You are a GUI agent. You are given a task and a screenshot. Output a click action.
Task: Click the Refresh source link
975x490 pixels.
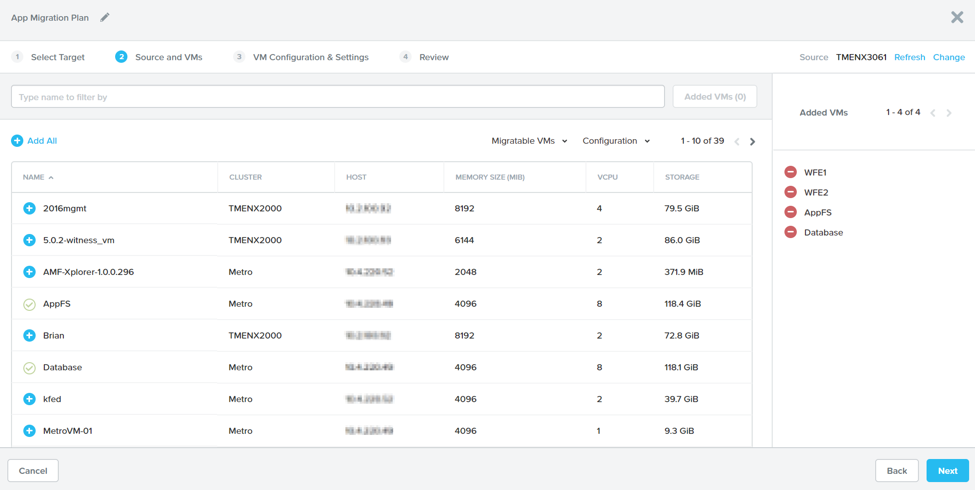click(910, 57)
